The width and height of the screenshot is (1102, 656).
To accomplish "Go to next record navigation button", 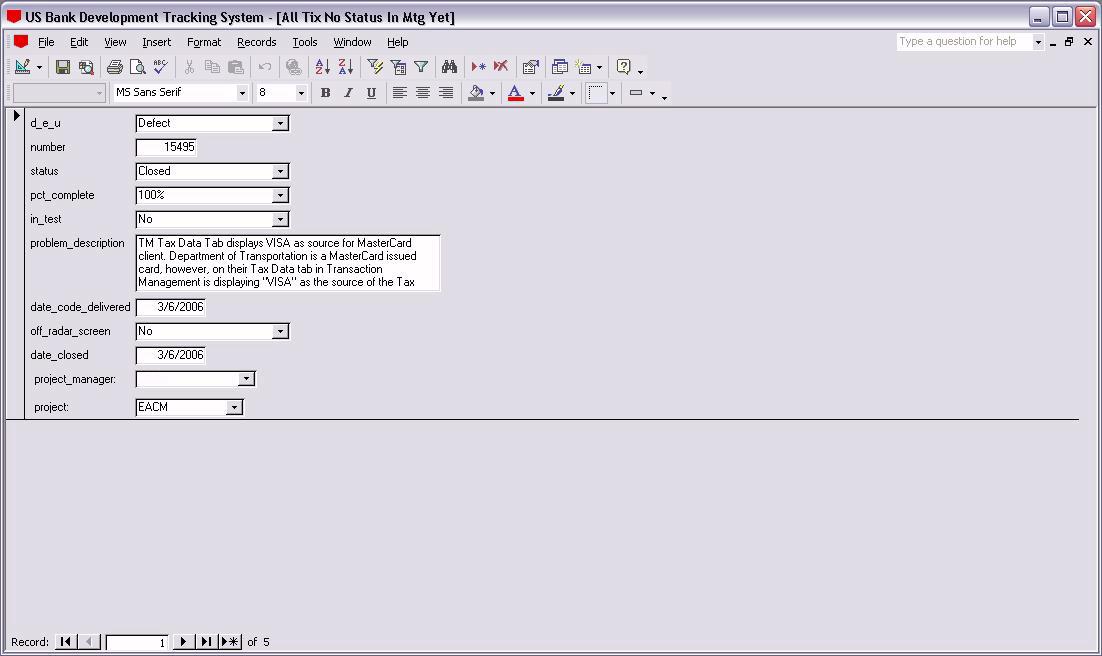I will (x=183, y=642).
